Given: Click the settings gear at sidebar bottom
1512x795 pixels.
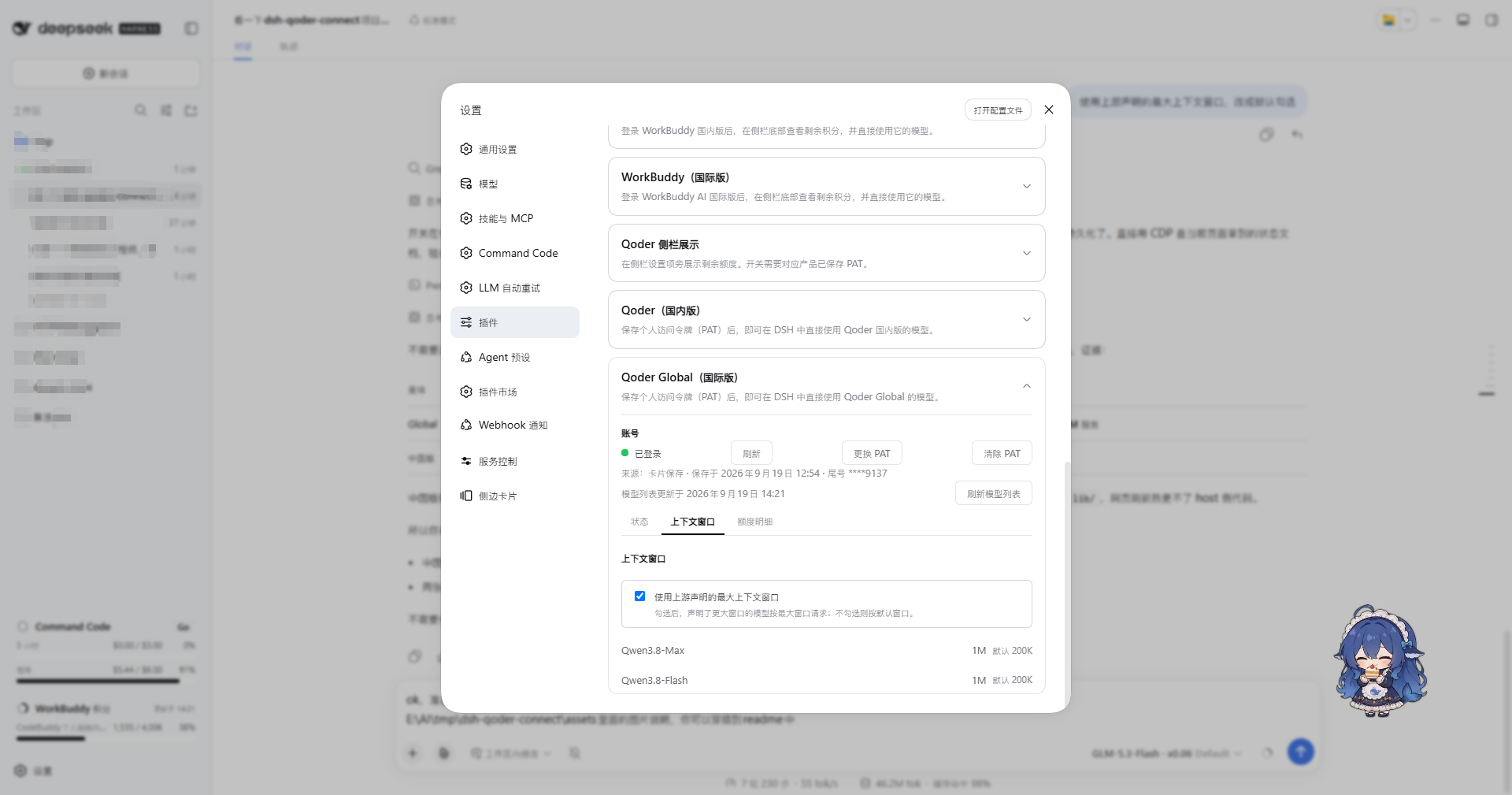Looking at the screenshot, I should (20, 771).
